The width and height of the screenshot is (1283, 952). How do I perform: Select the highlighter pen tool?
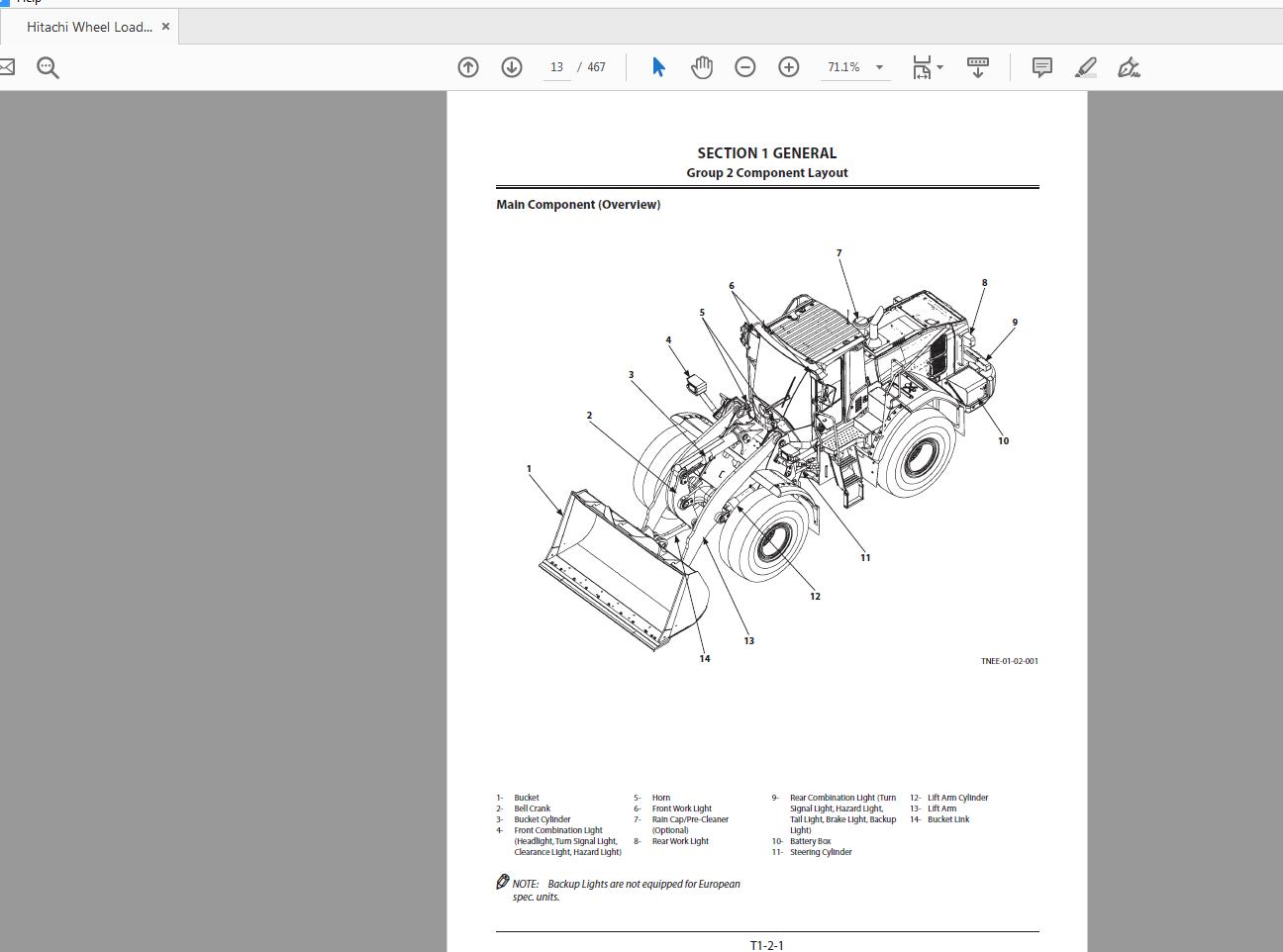[x=1085, y=67]
